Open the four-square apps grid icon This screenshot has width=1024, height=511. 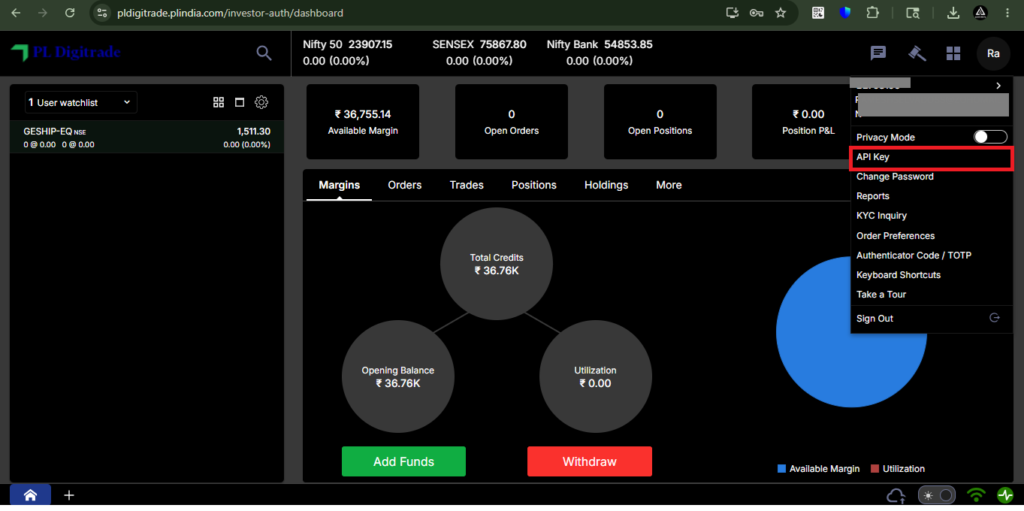click(953, 54)
